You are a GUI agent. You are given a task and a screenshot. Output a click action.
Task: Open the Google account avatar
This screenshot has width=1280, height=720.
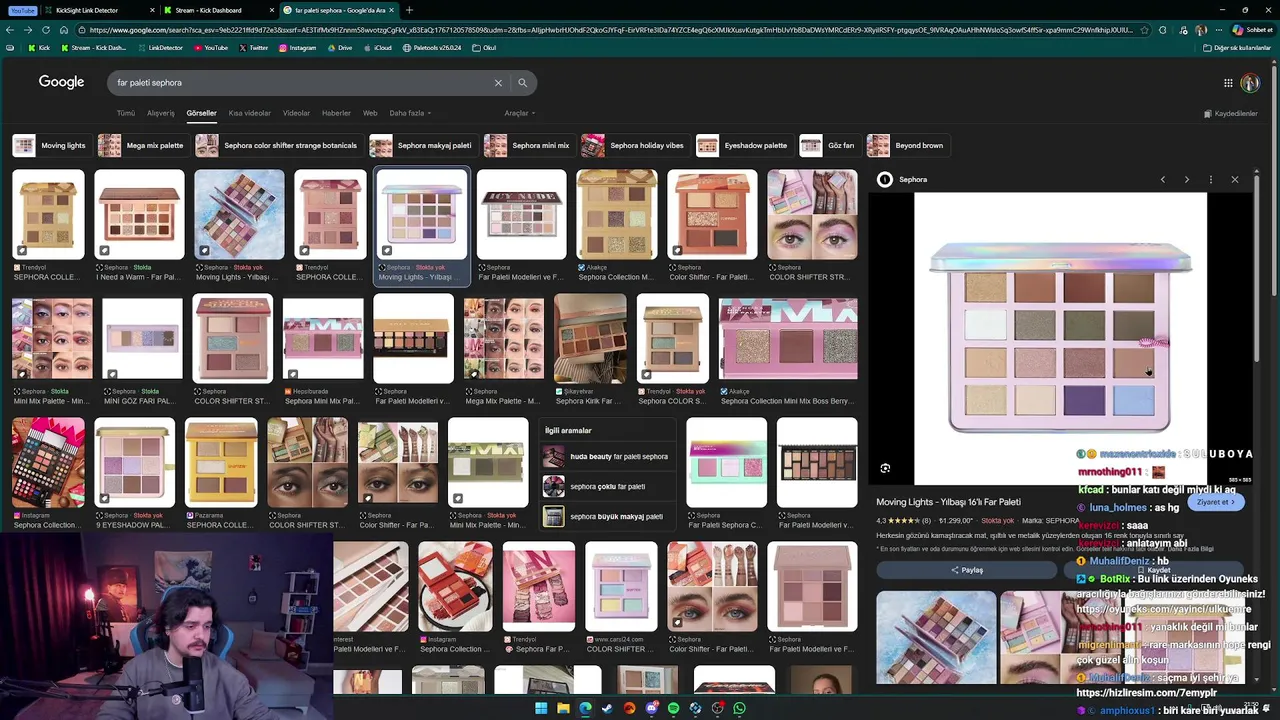(x=1250, y=83)
